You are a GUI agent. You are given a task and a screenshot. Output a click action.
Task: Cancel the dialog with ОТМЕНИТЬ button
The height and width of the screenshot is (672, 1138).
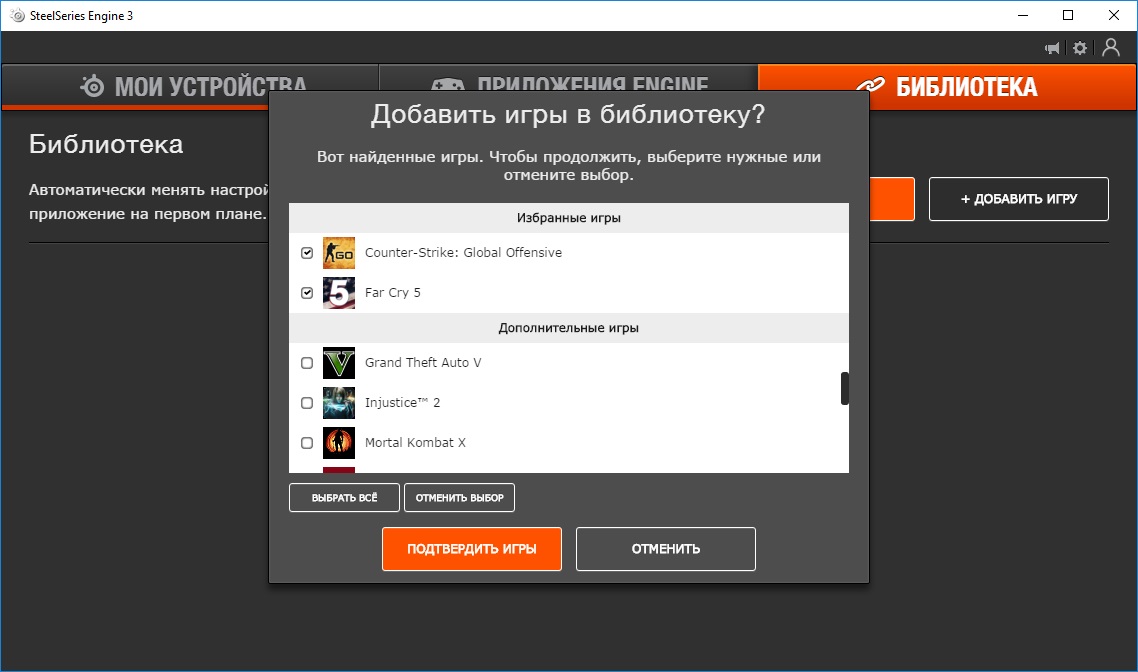point(666,549)
